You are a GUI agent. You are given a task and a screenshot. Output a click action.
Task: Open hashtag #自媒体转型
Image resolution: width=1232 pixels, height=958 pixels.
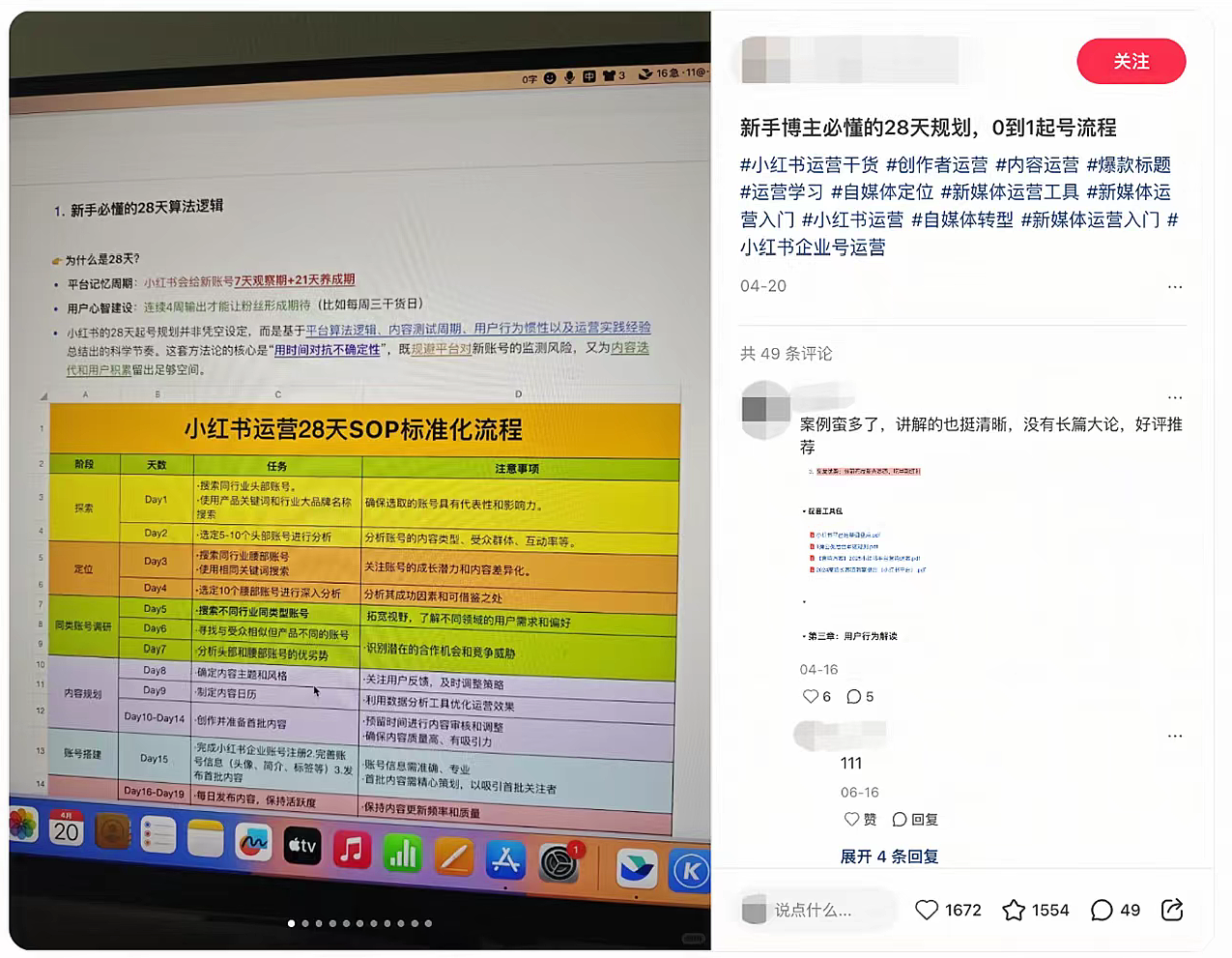point(962,219)
